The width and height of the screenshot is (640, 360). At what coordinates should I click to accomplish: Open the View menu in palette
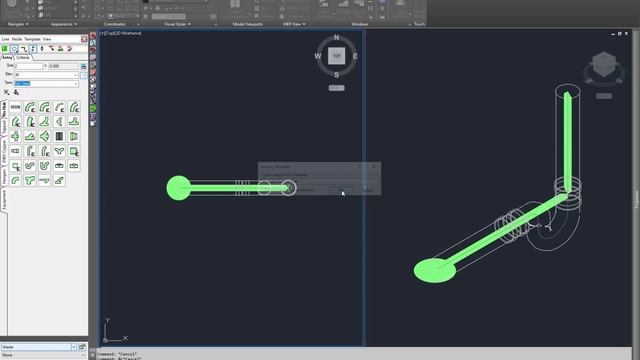point(47,39)
